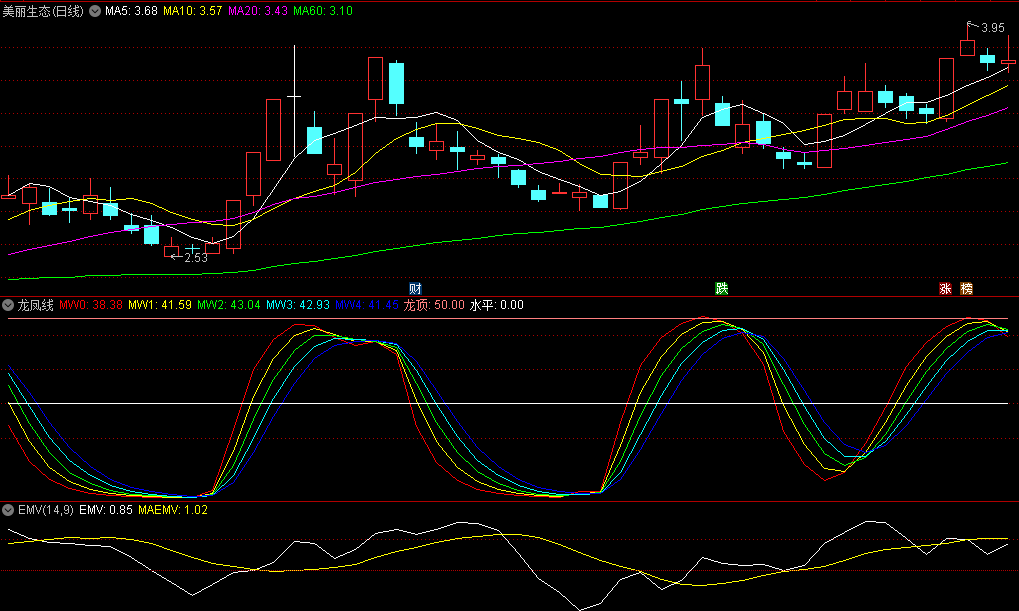
Task: Click the 榜 event marker
Action: pos(966,289)
